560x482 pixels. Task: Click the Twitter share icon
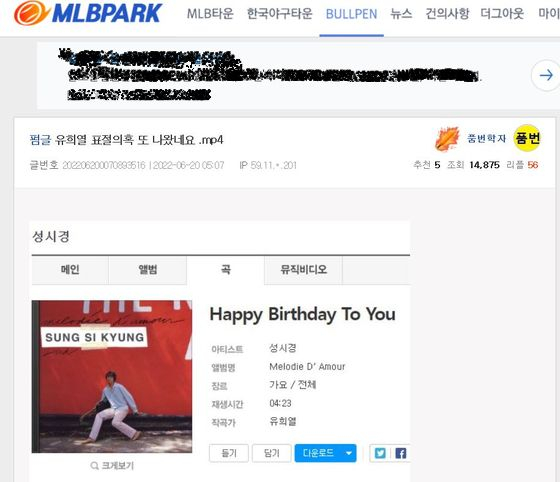pos(380,453)
